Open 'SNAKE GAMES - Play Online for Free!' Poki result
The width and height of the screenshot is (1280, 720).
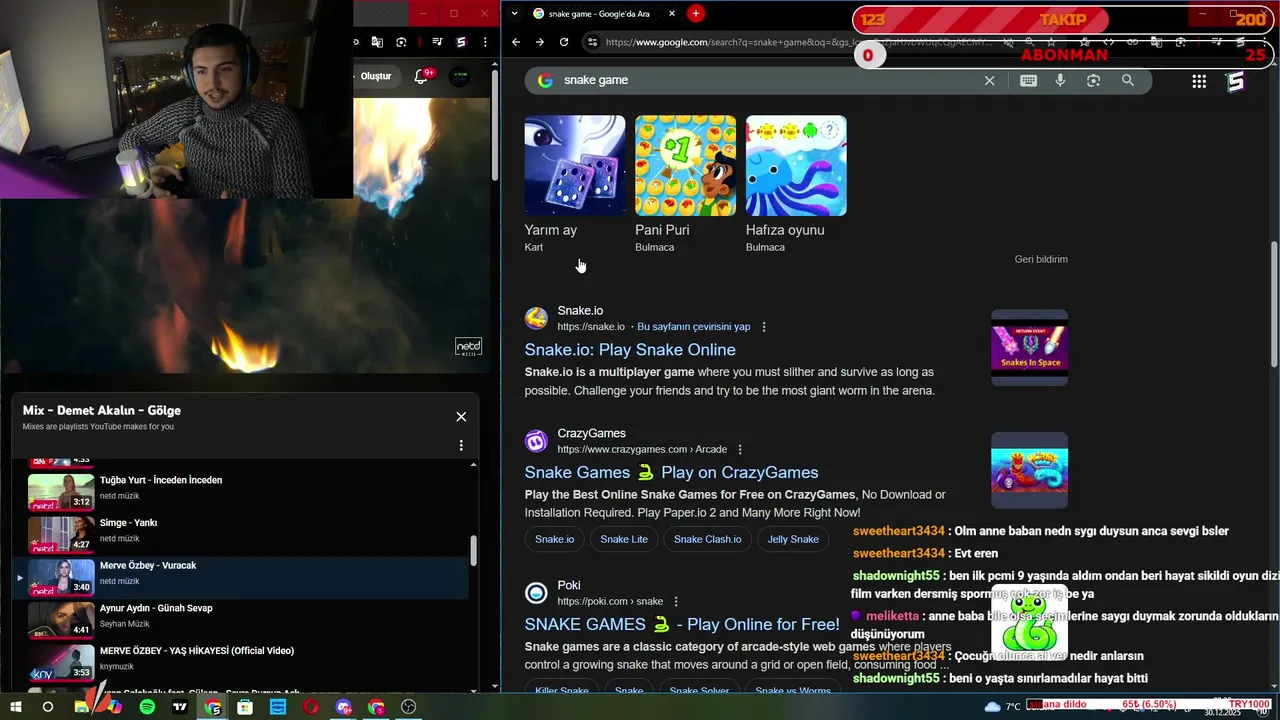(x=682, y=624)
